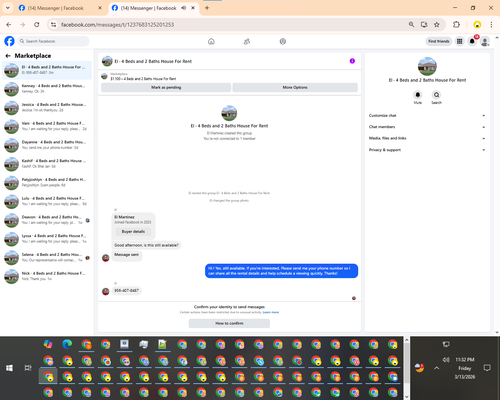Click the taskbar overflow scrollbar up arrow
The height and width of the screenshot is (400, 500).
(407, 340)
